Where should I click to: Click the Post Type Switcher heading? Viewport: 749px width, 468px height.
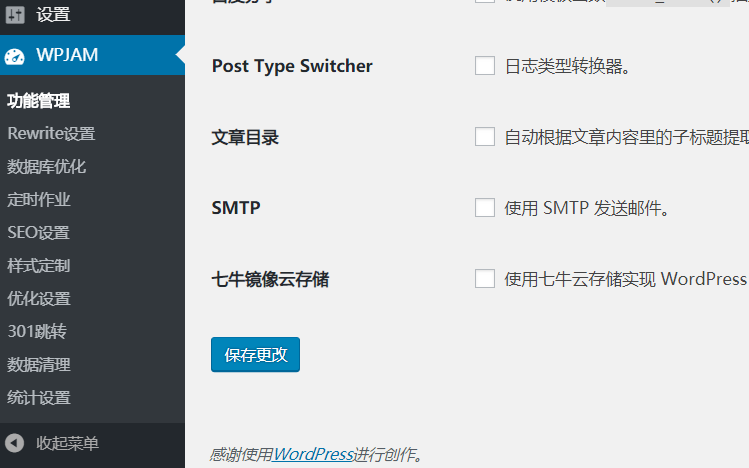[x=292, y=66]
